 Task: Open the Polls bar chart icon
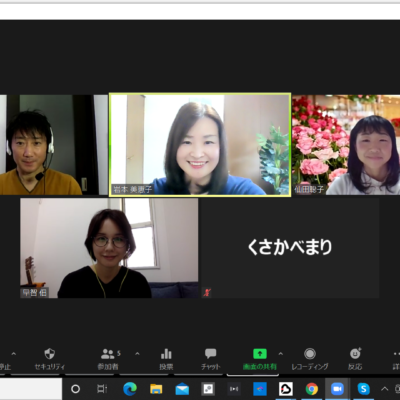(166, 354)
